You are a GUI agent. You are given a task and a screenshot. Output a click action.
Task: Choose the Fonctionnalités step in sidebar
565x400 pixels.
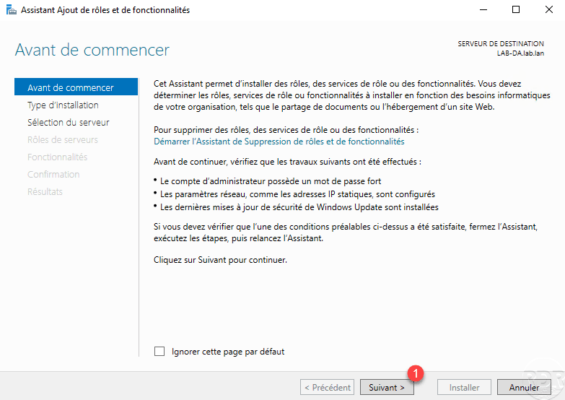pyautogui.click(x=57, y=157)
